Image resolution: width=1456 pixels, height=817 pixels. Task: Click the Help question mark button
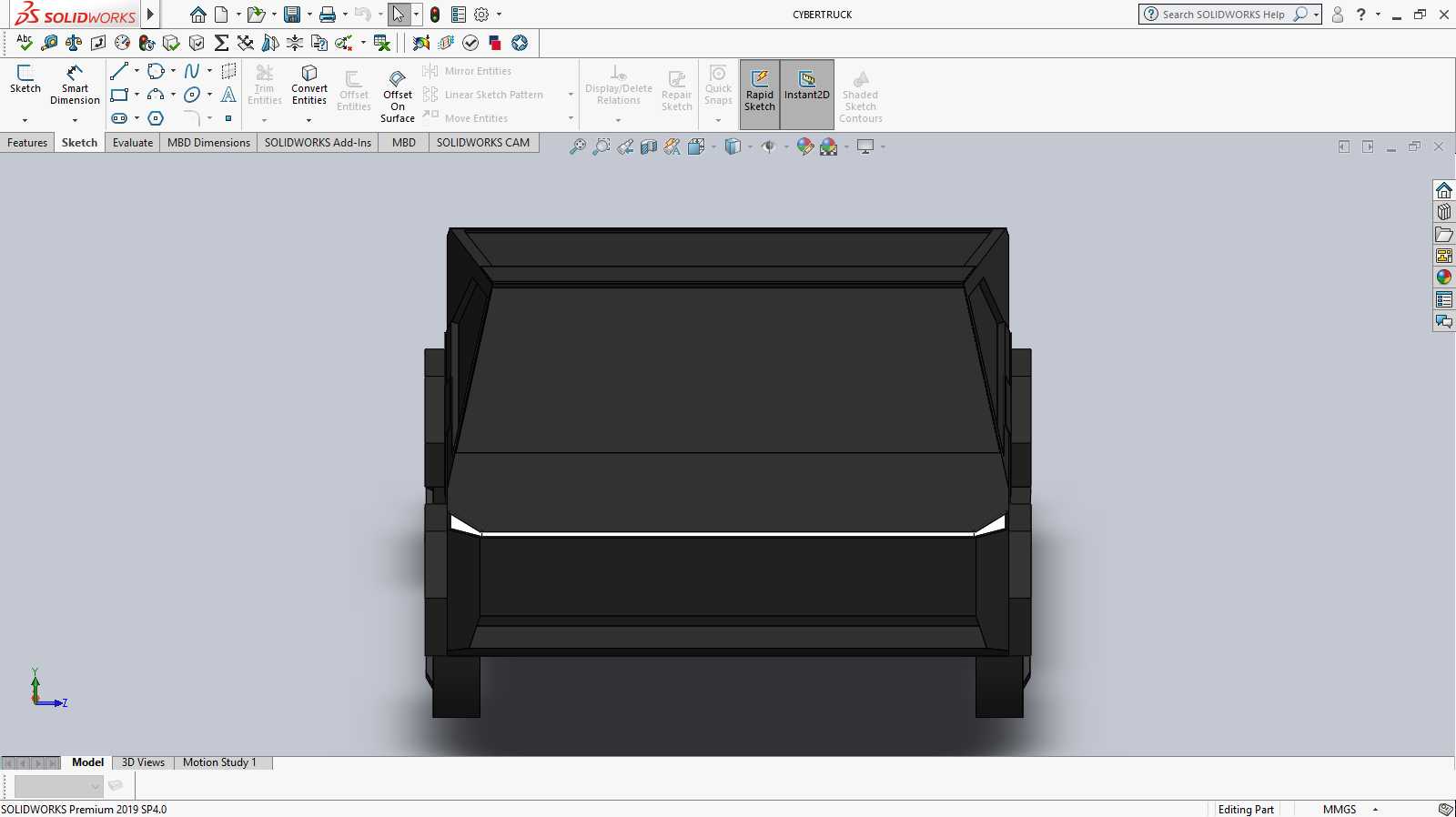click(x=1361, y=15)
